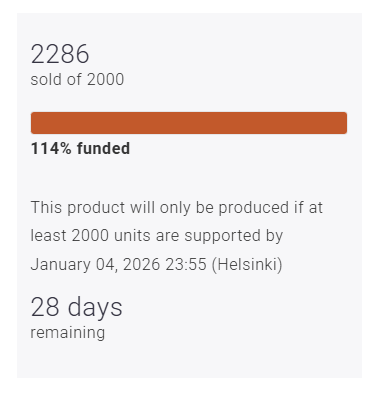Viewport: 369px width, 396px height.
Task: Click the "sold of 2000" label
Action: click(x=77, y=80)
